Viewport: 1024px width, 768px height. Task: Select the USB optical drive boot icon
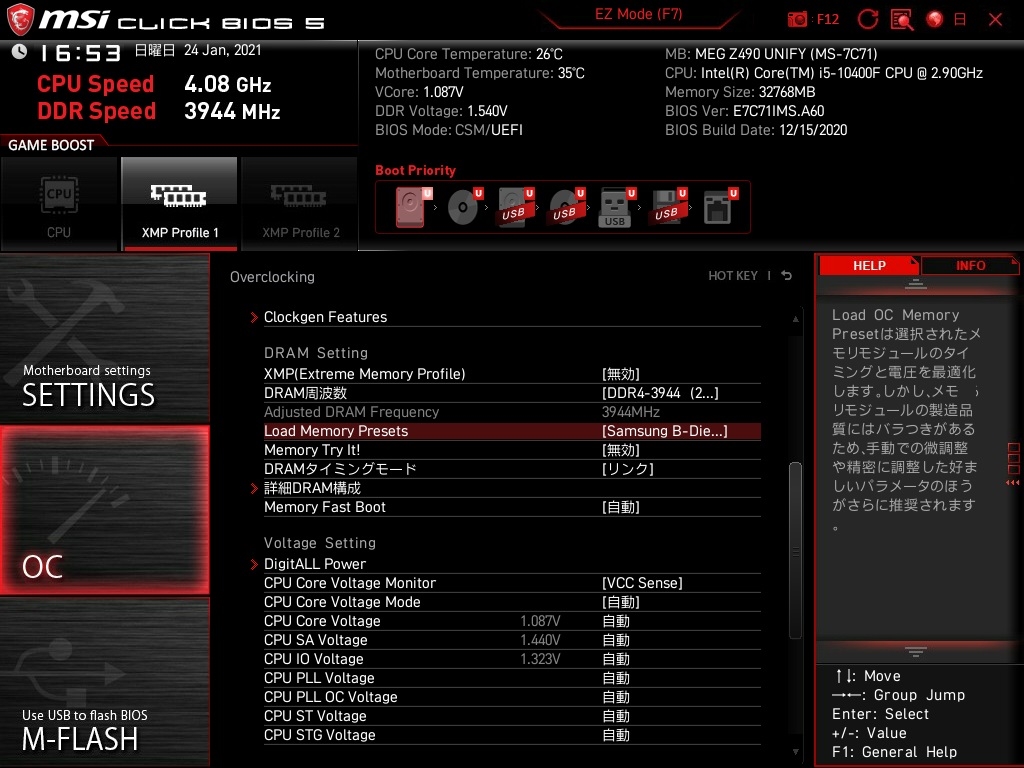(567, 207)
